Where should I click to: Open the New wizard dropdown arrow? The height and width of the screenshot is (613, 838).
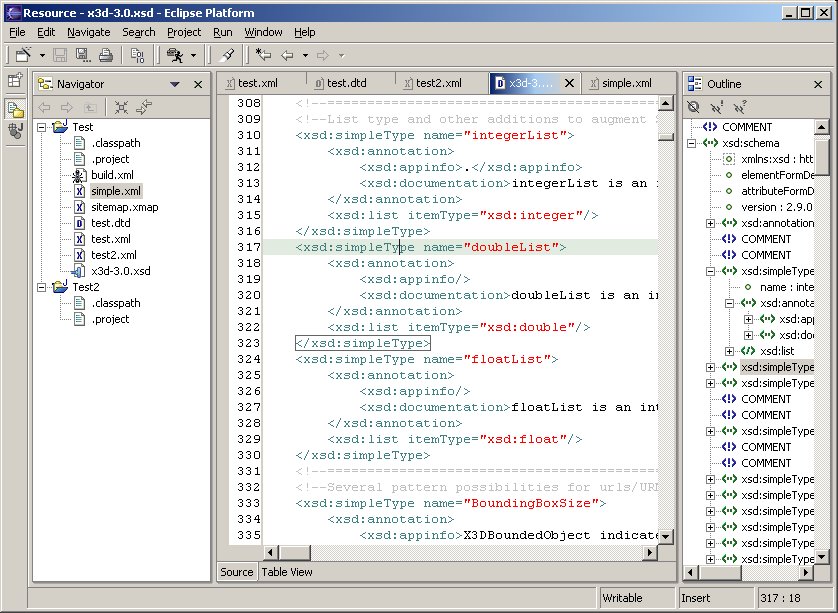click(x=42, y=55)
